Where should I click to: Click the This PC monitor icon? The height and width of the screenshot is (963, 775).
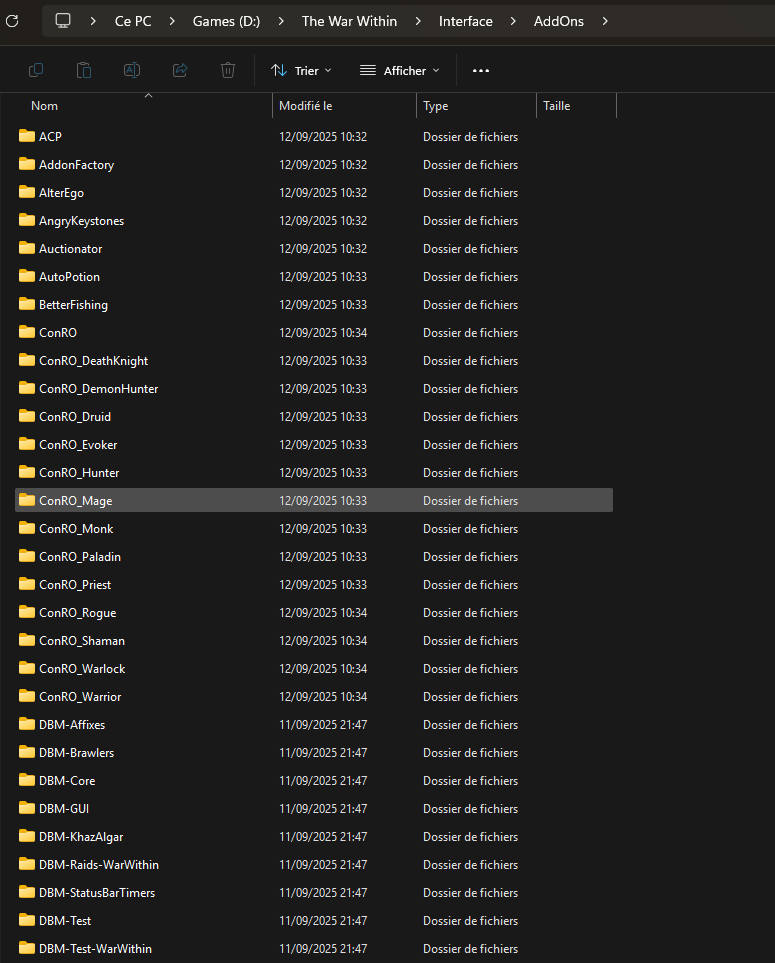pyautogui.click(x=63, y=21)
